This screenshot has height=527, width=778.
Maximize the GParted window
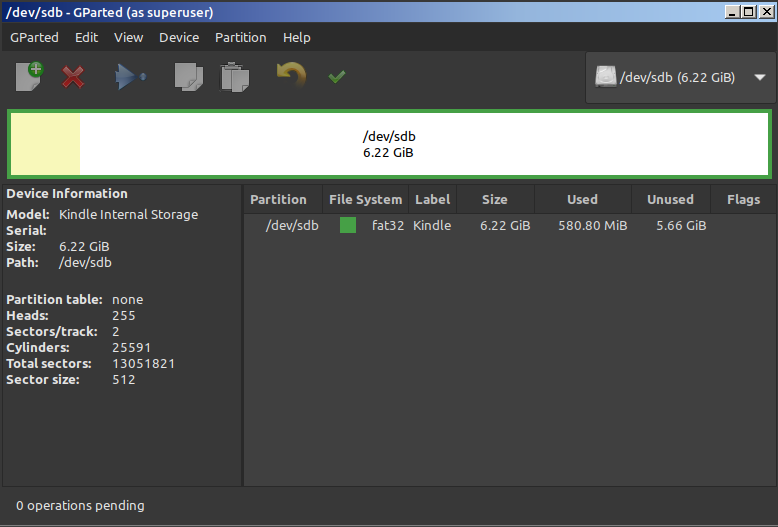[x=749, y=11]
